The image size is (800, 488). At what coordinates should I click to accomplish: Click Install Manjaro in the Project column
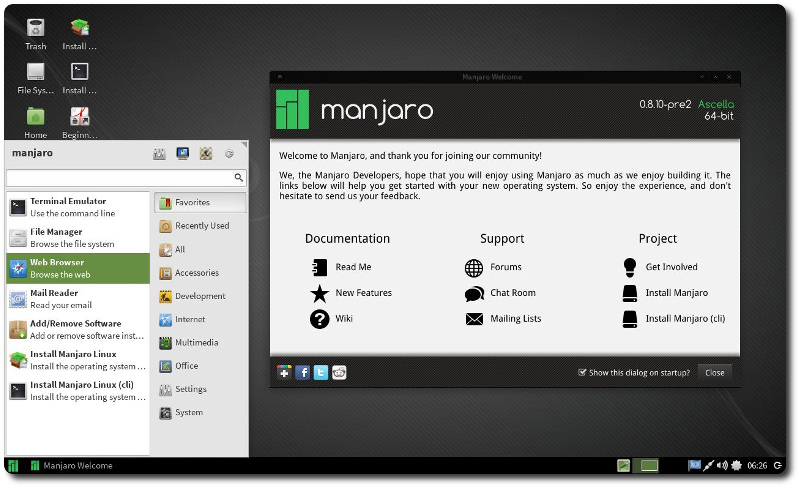coord(665,293)
